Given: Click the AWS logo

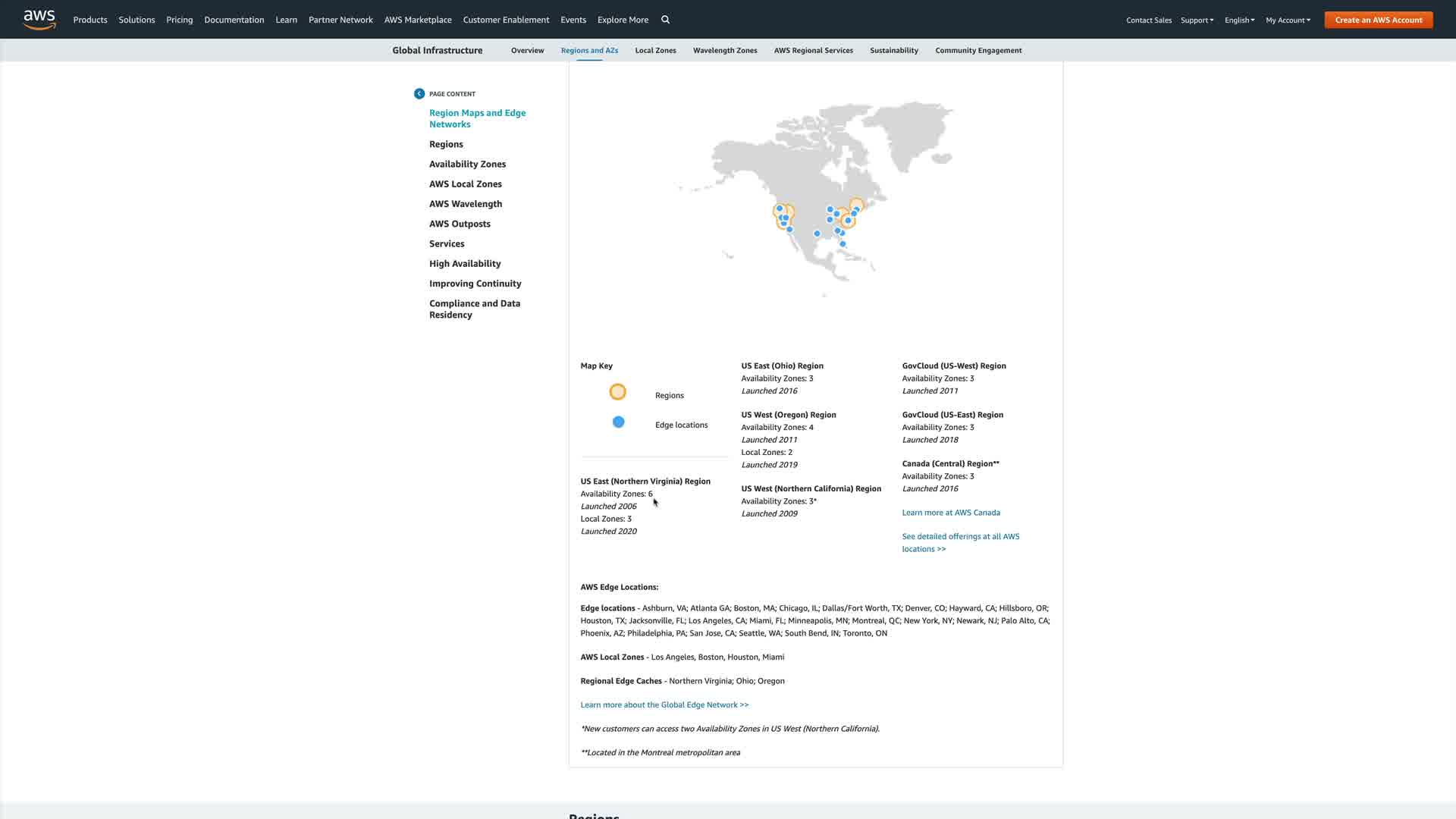Looking at the screenshot, I should click(39, 20).
